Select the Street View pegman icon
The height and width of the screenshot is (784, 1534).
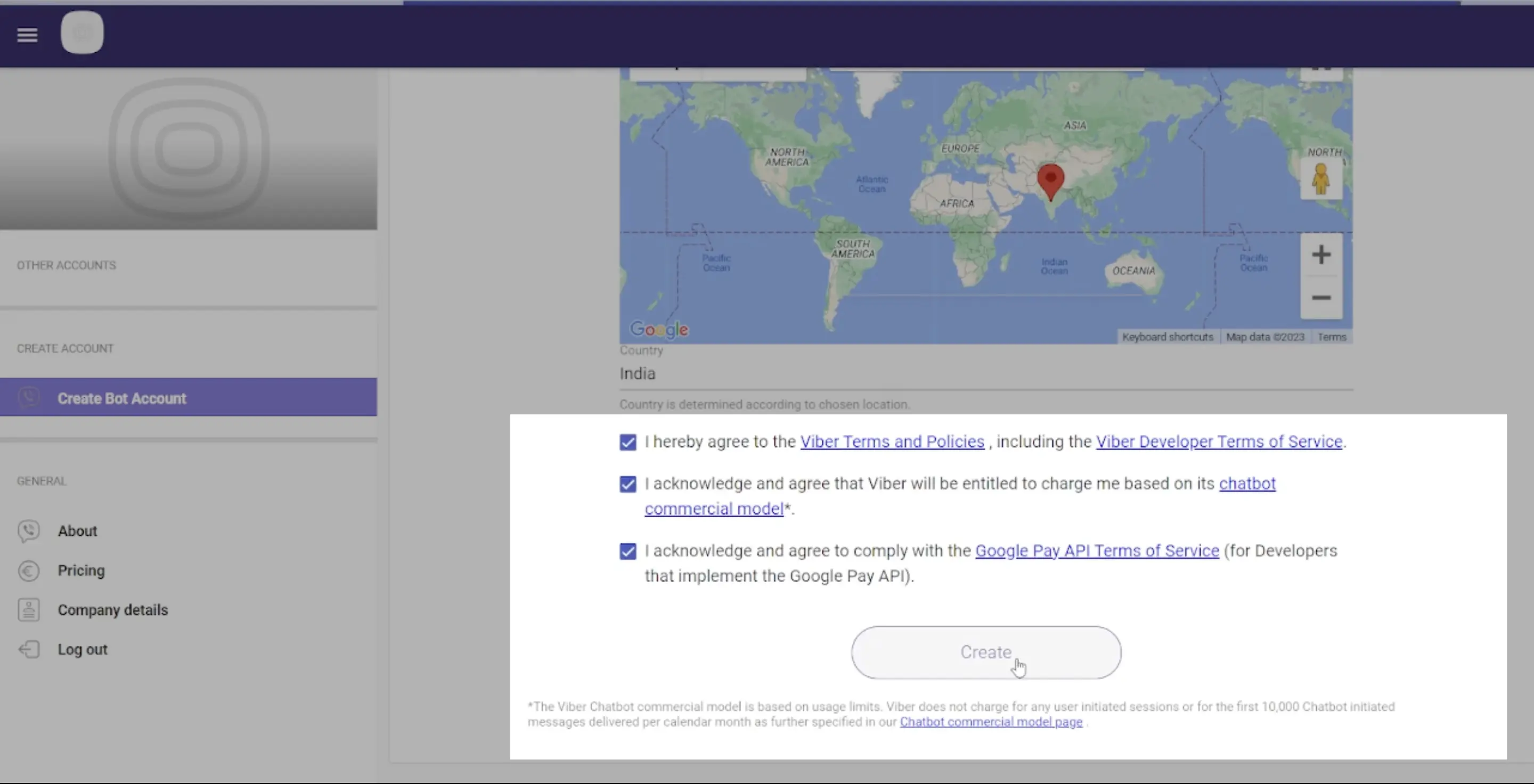pos(1321,179)
